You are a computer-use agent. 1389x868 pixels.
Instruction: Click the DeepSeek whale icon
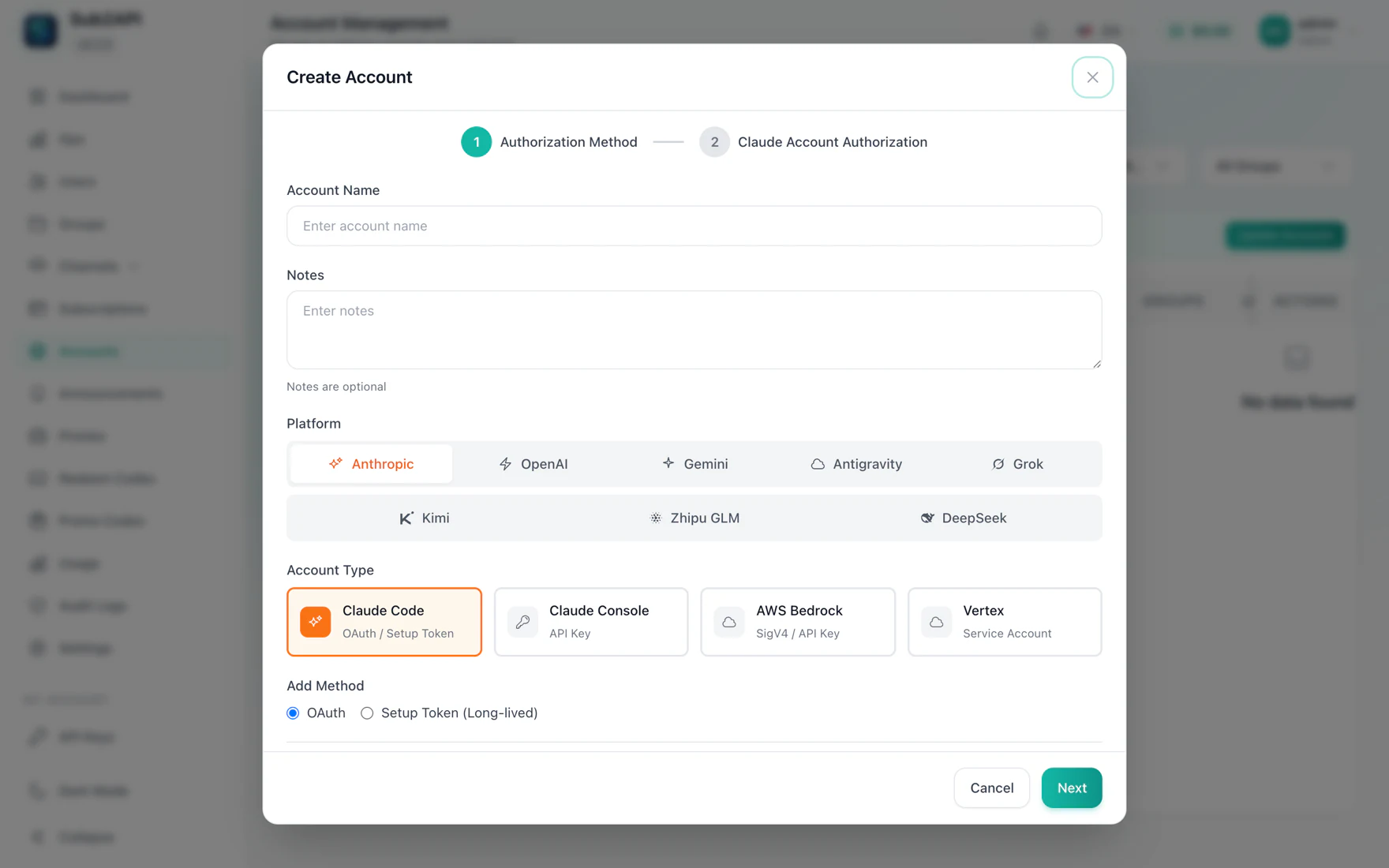[x=927, y=518]
